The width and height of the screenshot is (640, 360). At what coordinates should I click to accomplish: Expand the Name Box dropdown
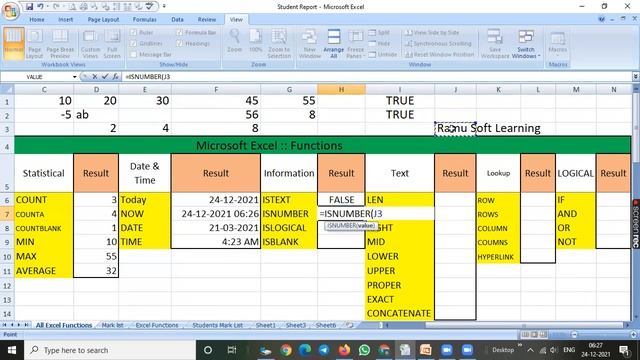pyautogui.click(x=74, y=77)
